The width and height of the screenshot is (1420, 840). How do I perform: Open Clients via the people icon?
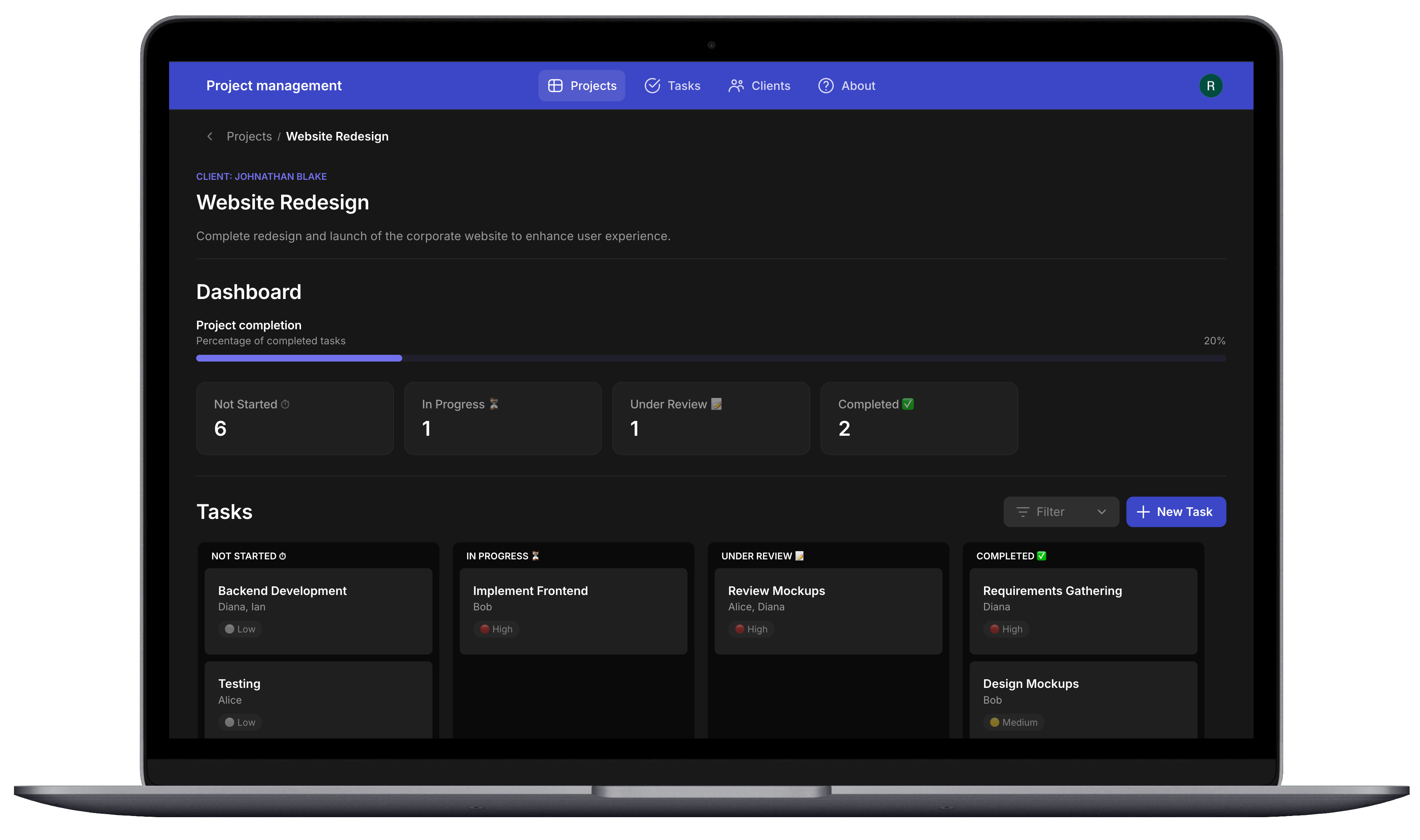click(x=736, y=85)
